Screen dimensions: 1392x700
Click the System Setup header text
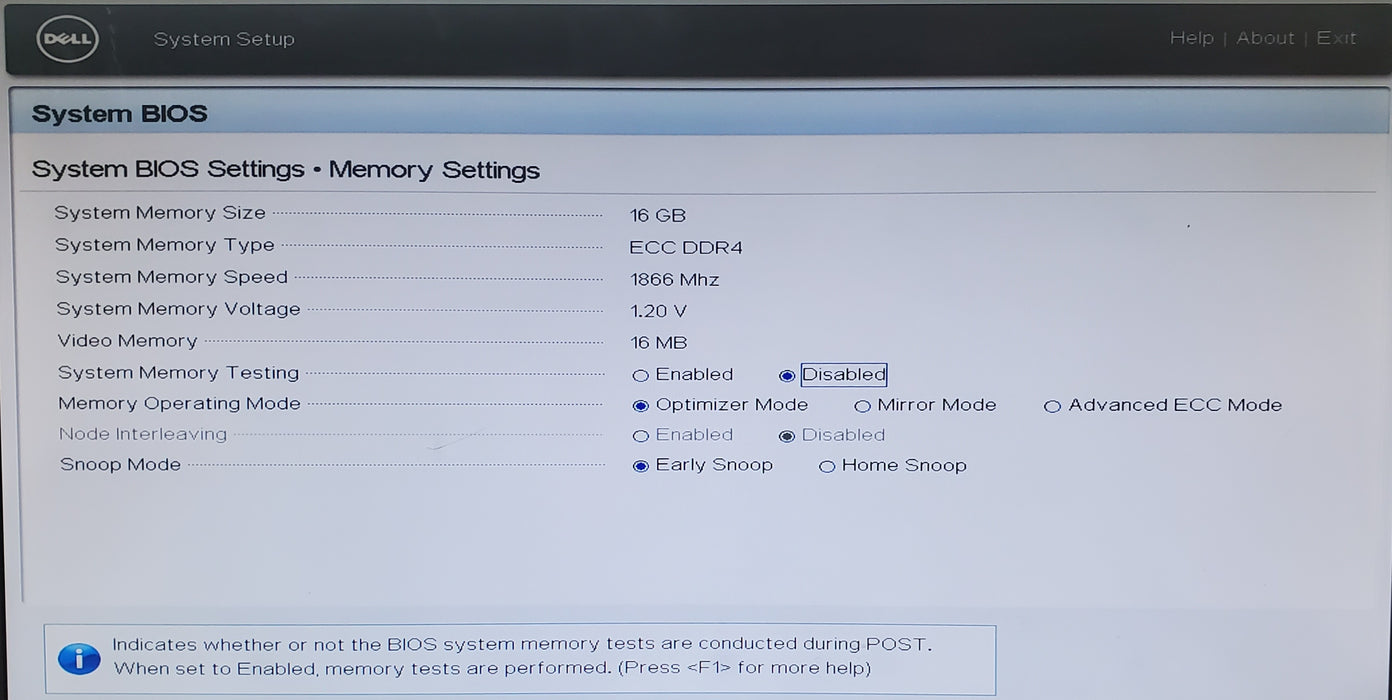click(224, 39)
